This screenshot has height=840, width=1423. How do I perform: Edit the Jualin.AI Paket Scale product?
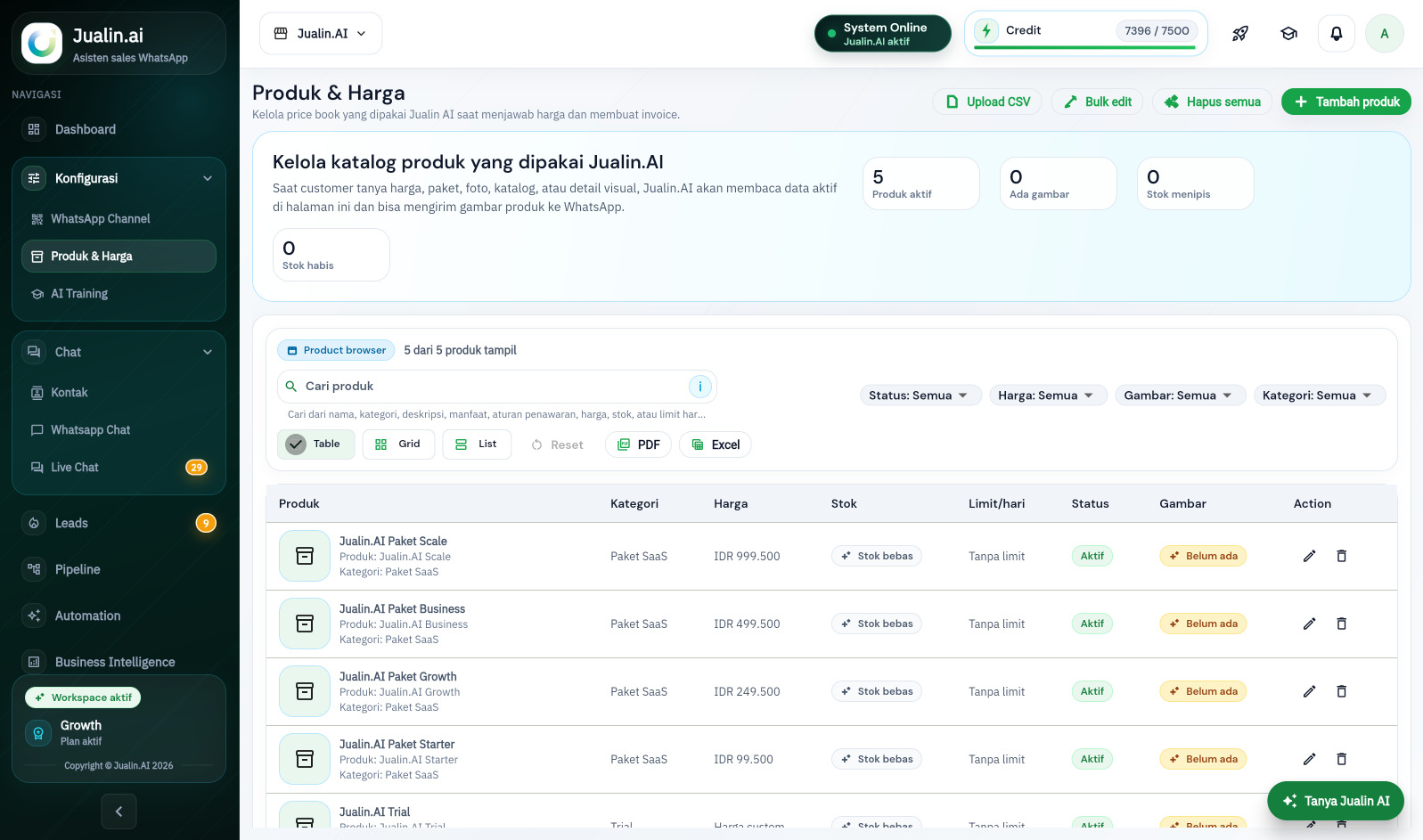point(1309,556)
